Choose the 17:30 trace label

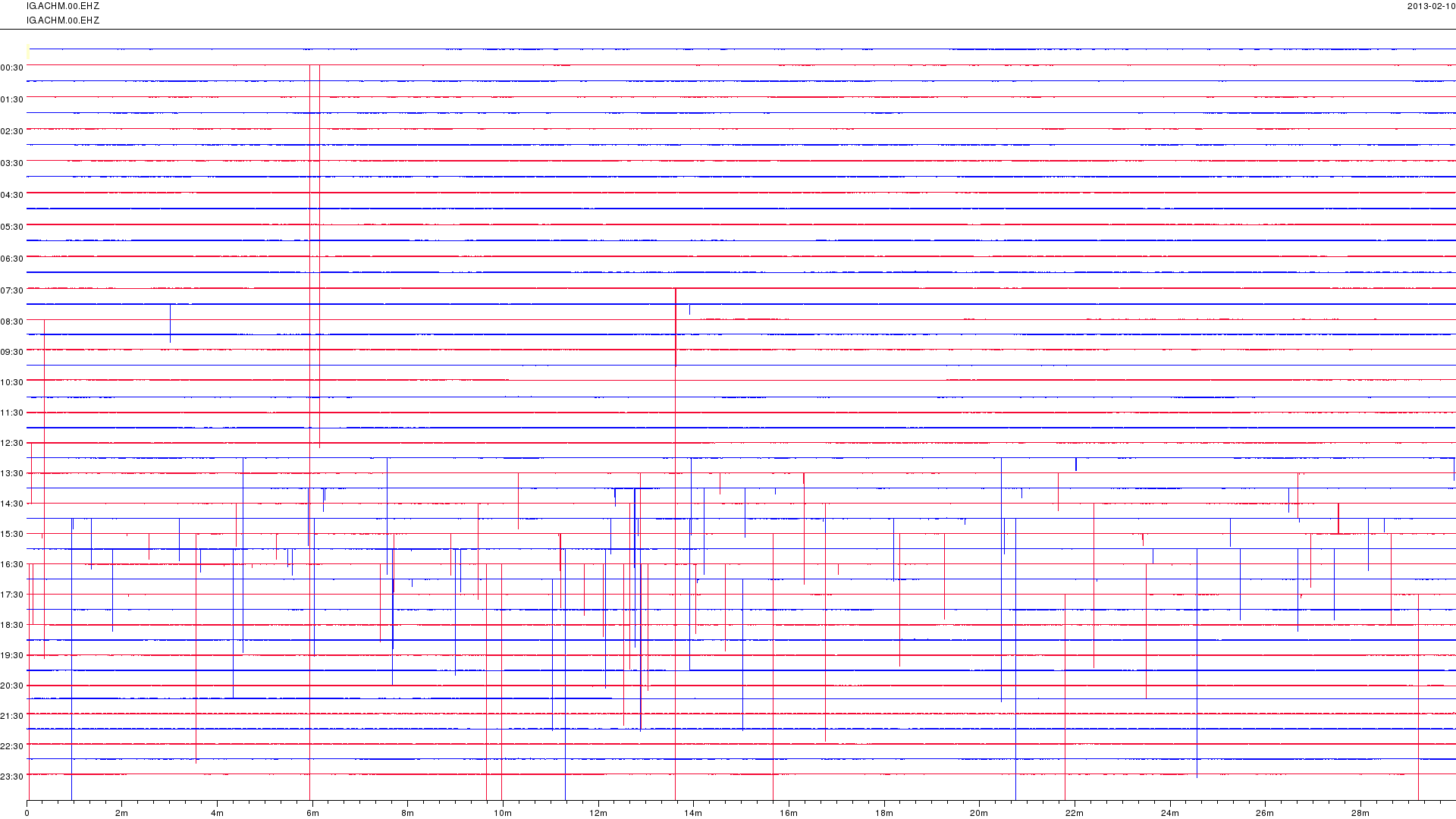coord(12,595)
